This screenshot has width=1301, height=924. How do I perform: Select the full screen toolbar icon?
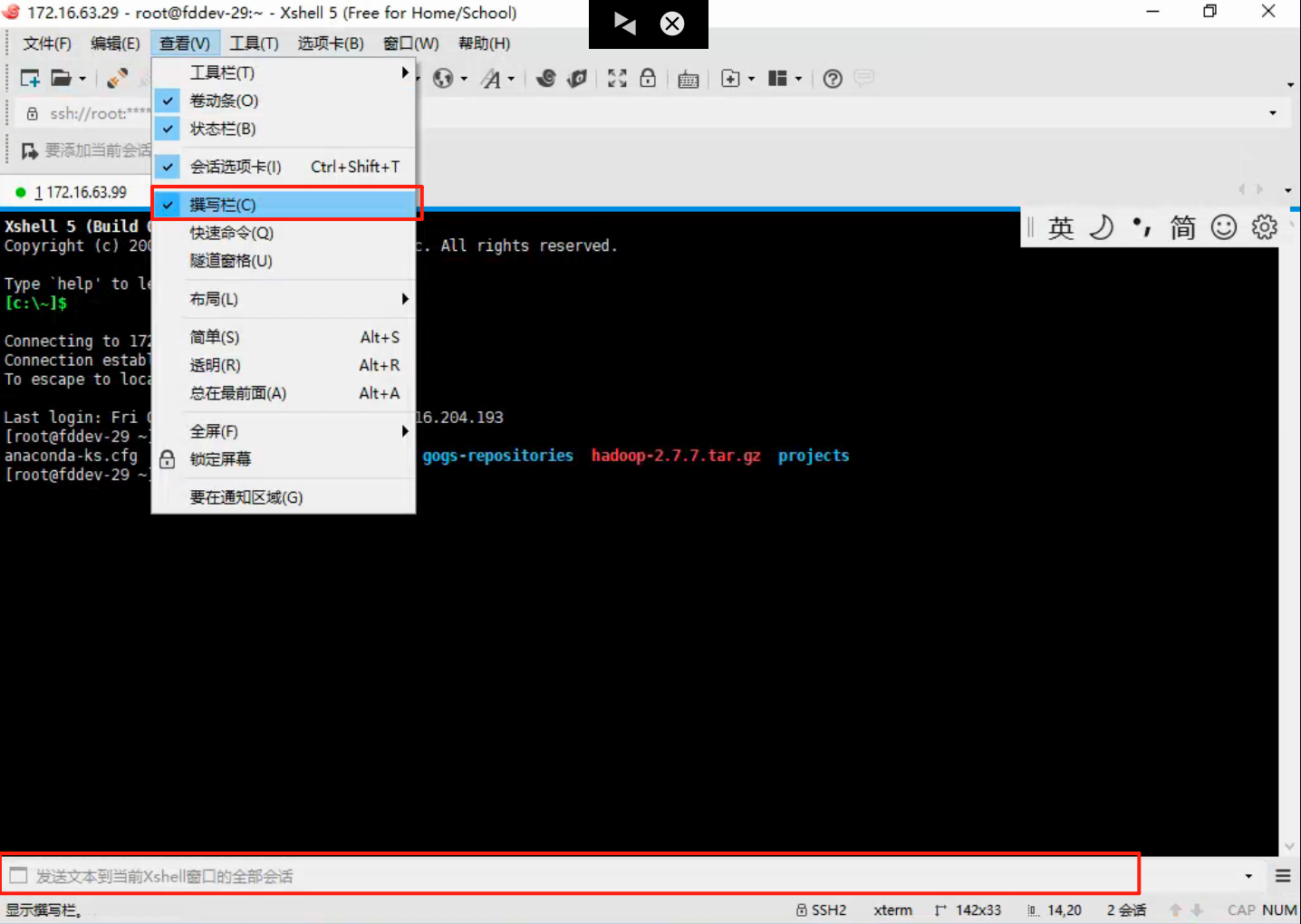point(617,79)
